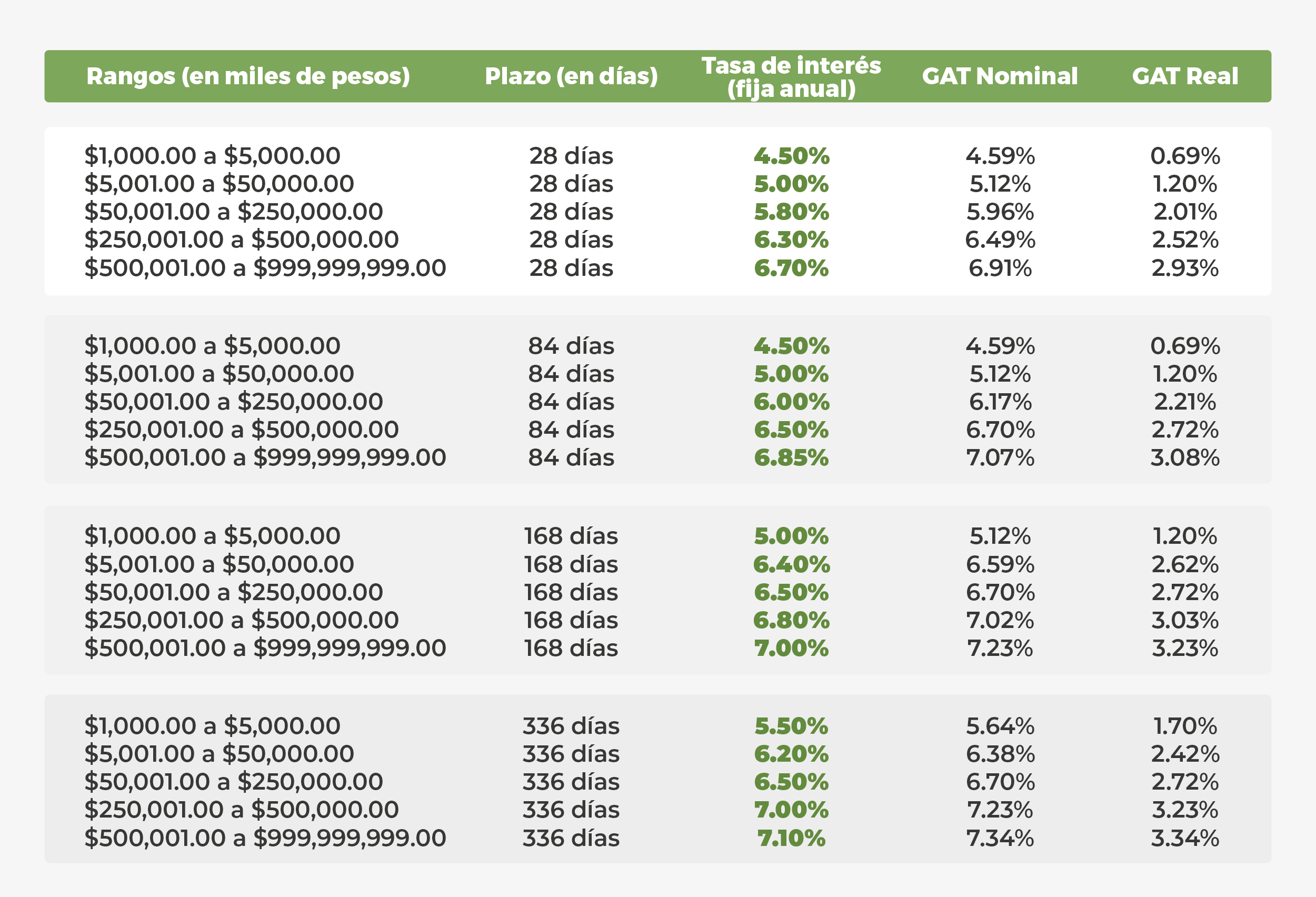Select the 3.08% GAT Real value
1316x897 pixels.
[1184, 457]
